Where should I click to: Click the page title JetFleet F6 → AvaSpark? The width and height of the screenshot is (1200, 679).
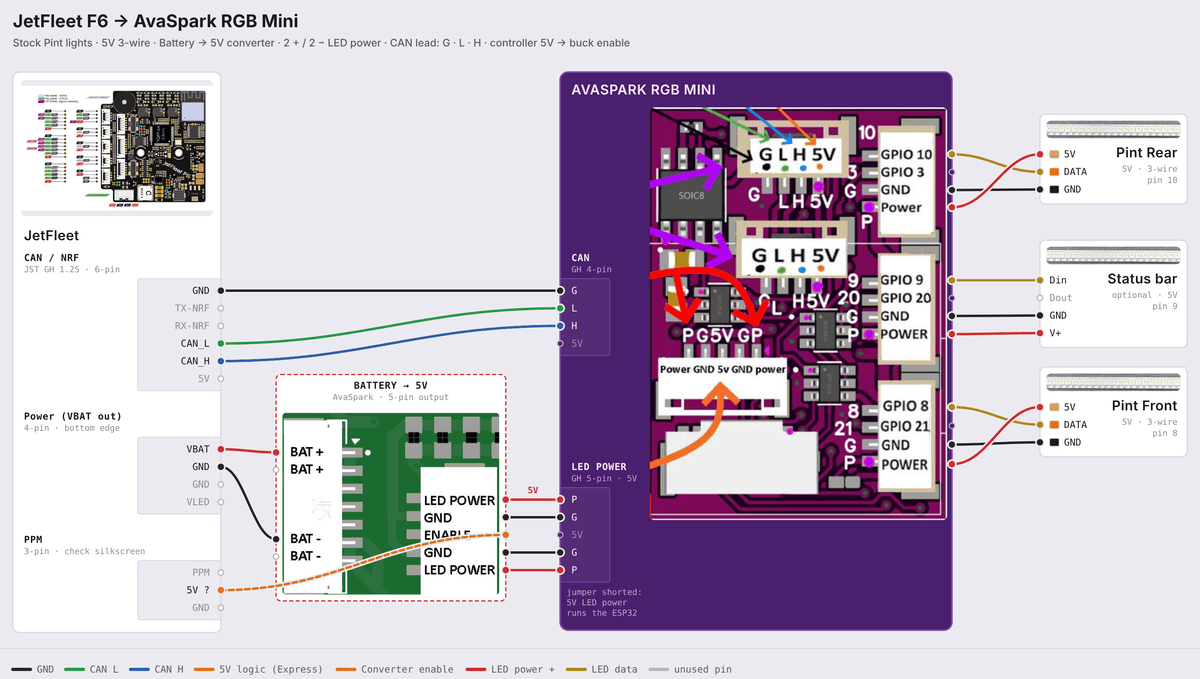(x=155, y=21)
